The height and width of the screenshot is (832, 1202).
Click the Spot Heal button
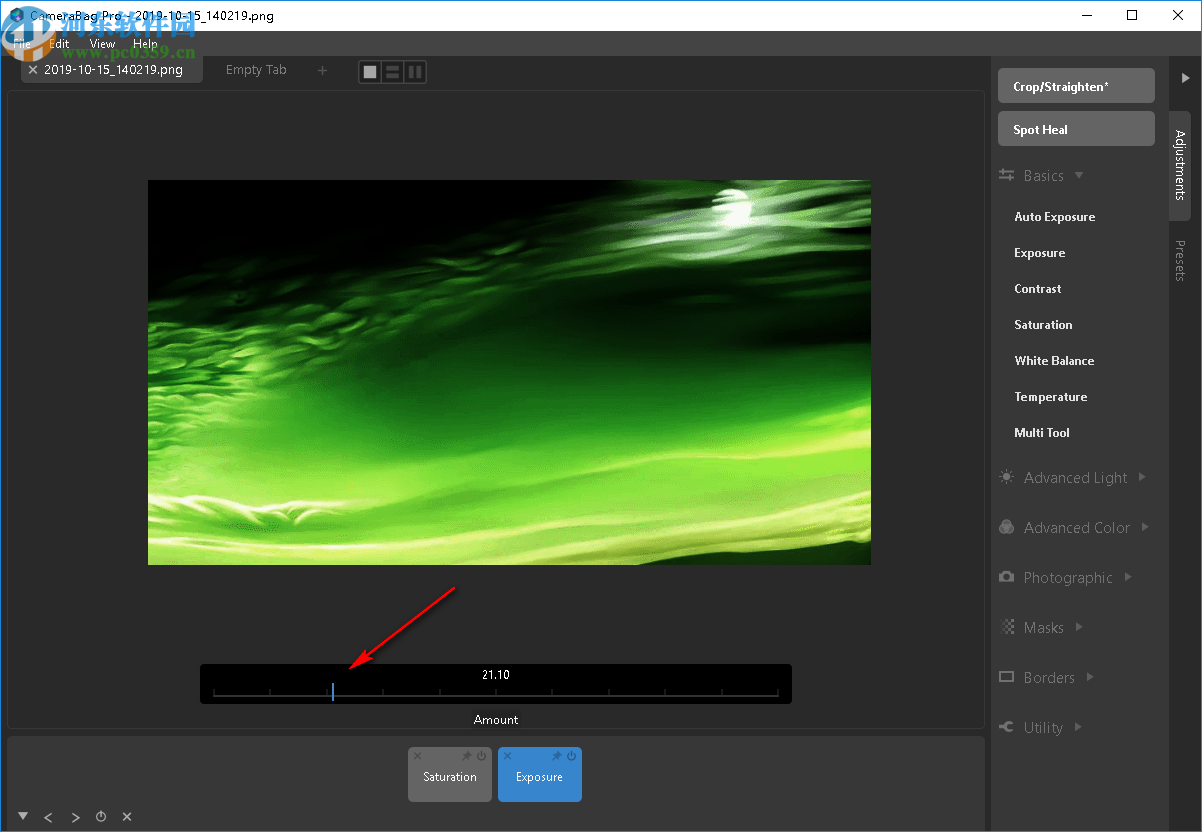[x=1076, y=129]
